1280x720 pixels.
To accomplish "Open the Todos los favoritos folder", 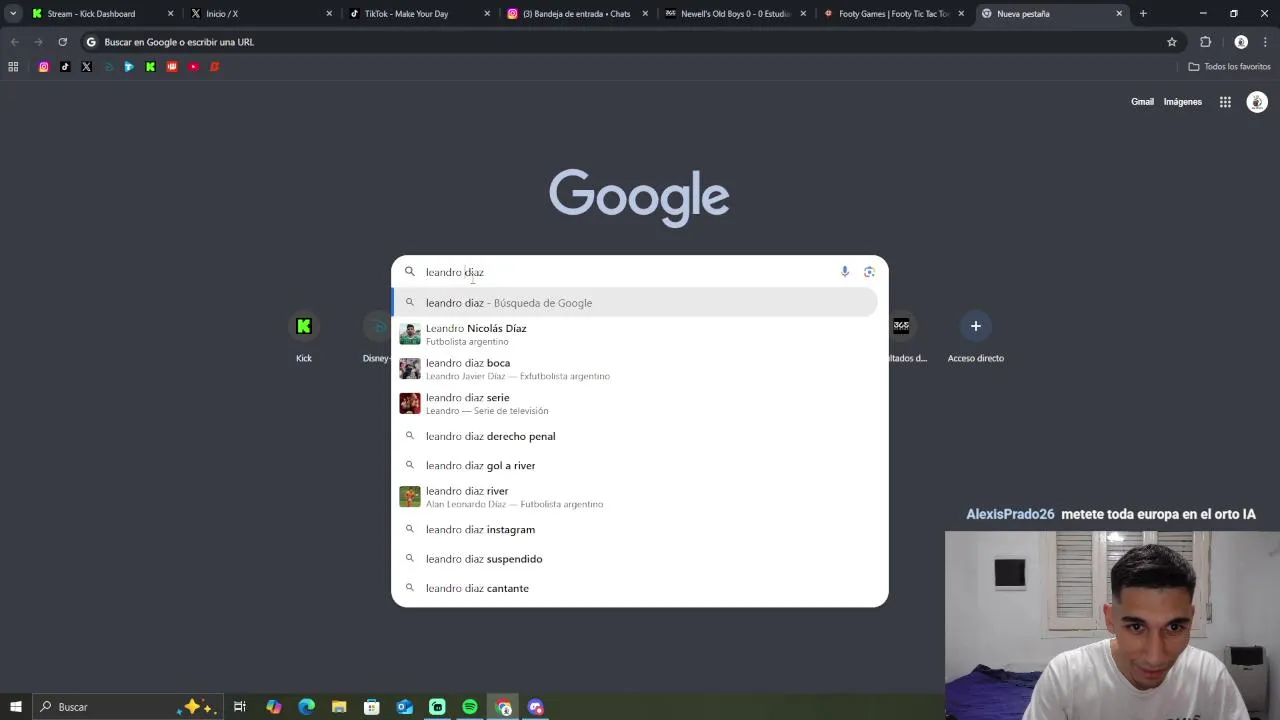I will [x=1229, y=67].
